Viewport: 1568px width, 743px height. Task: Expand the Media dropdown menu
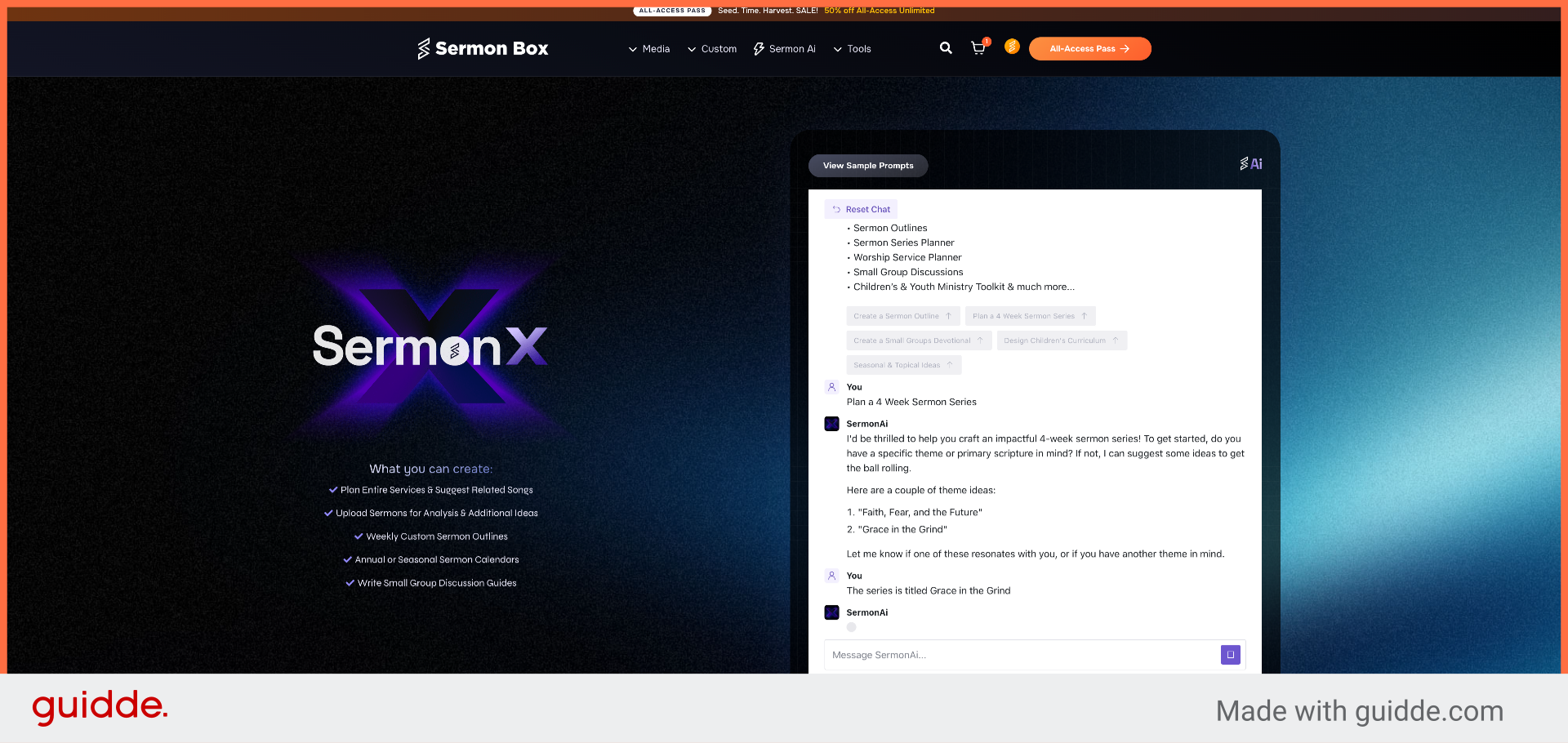click(649, 48)
